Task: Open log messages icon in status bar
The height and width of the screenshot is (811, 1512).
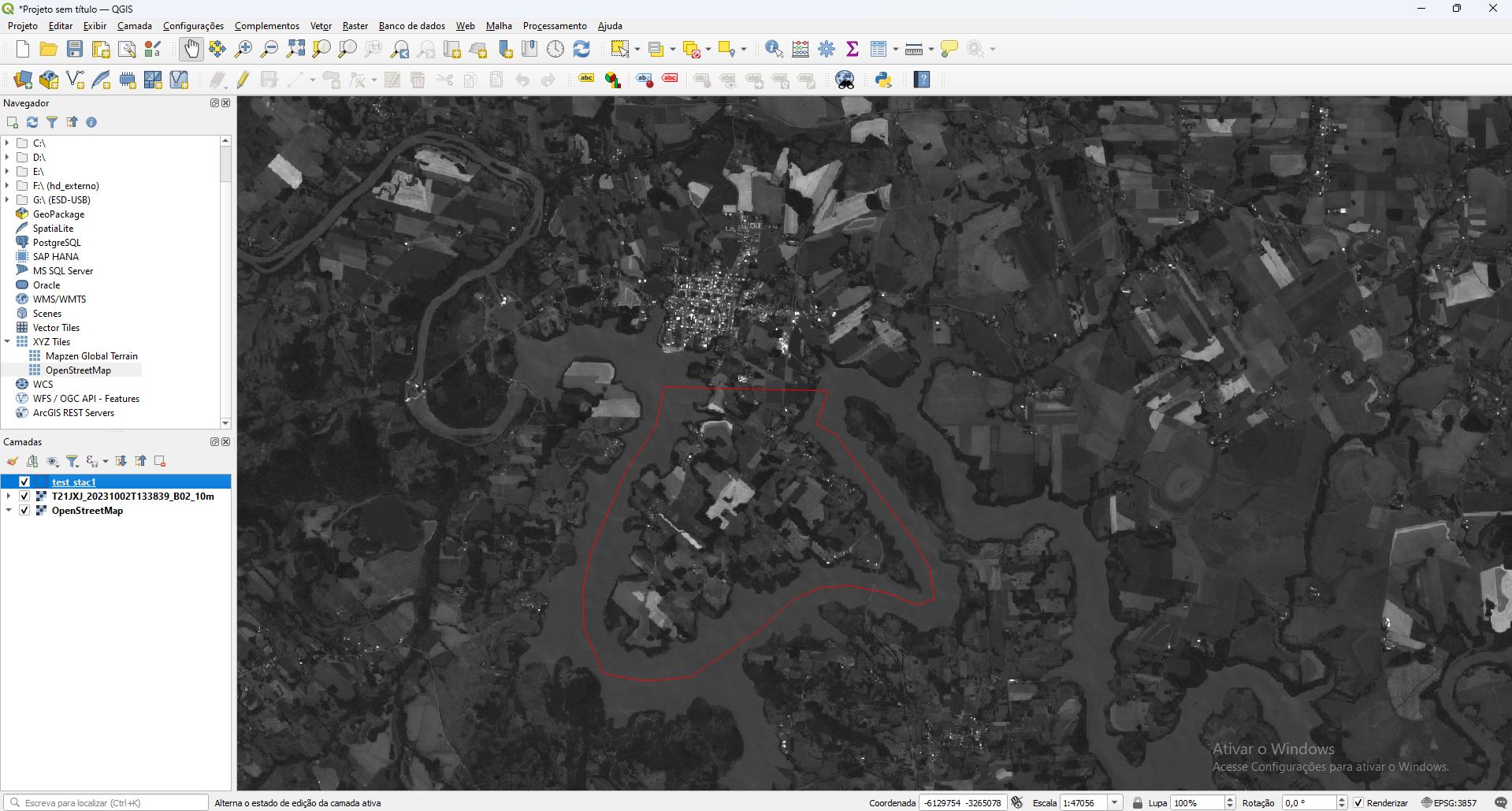Action: [x=1500, y=802]
